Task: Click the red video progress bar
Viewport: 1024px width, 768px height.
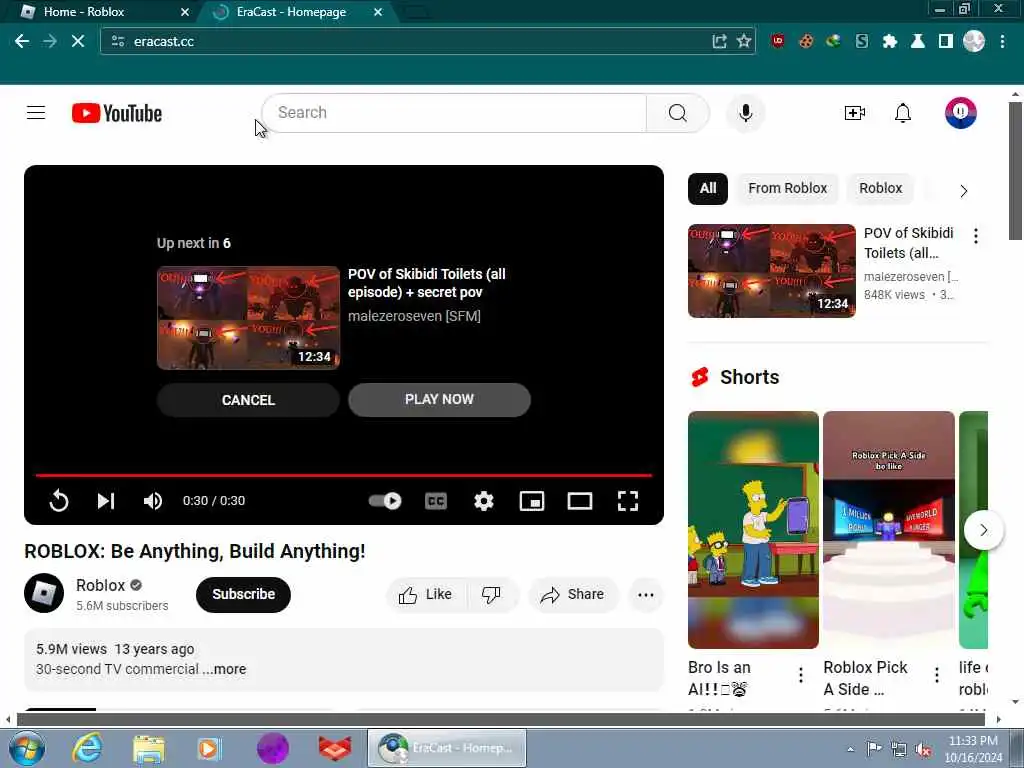Action: click(344, 475)
